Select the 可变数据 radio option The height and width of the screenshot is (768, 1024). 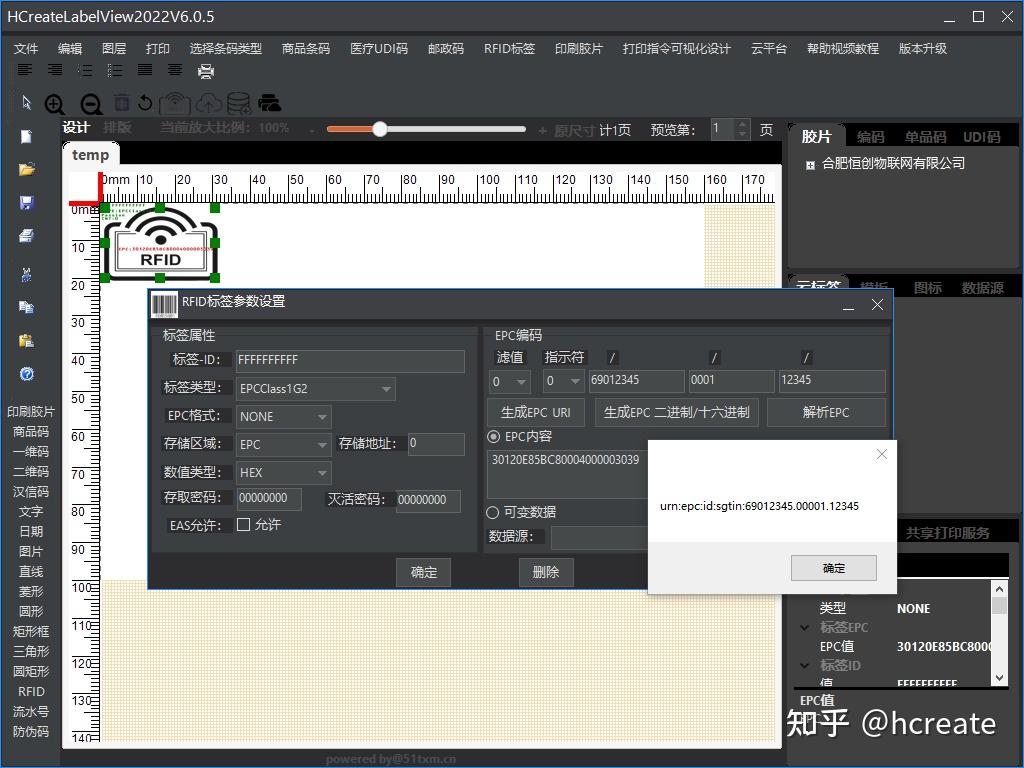tap(491, 511)
